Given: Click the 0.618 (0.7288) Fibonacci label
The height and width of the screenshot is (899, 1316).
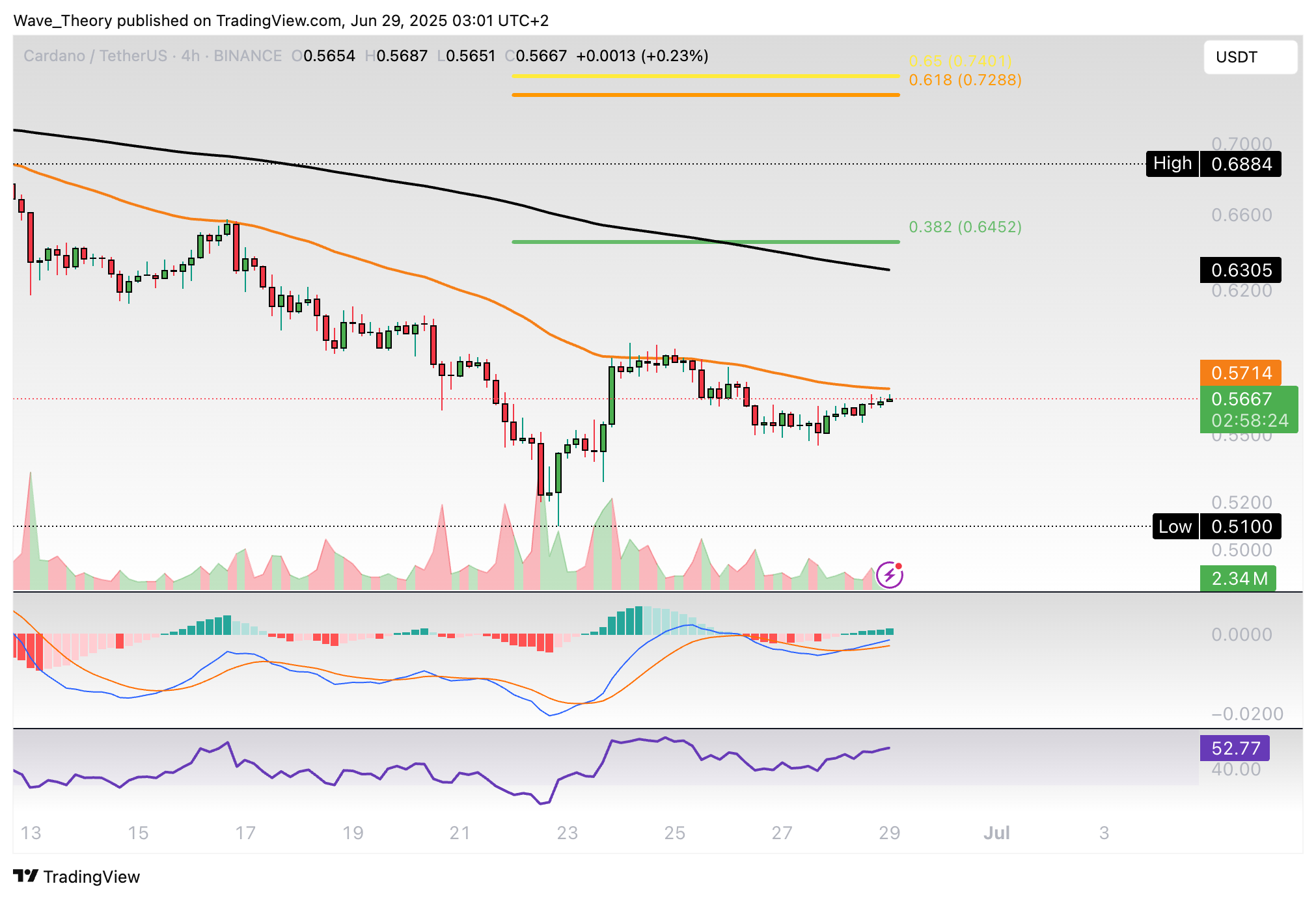Looking at the screenshot, I should [965, 80].
